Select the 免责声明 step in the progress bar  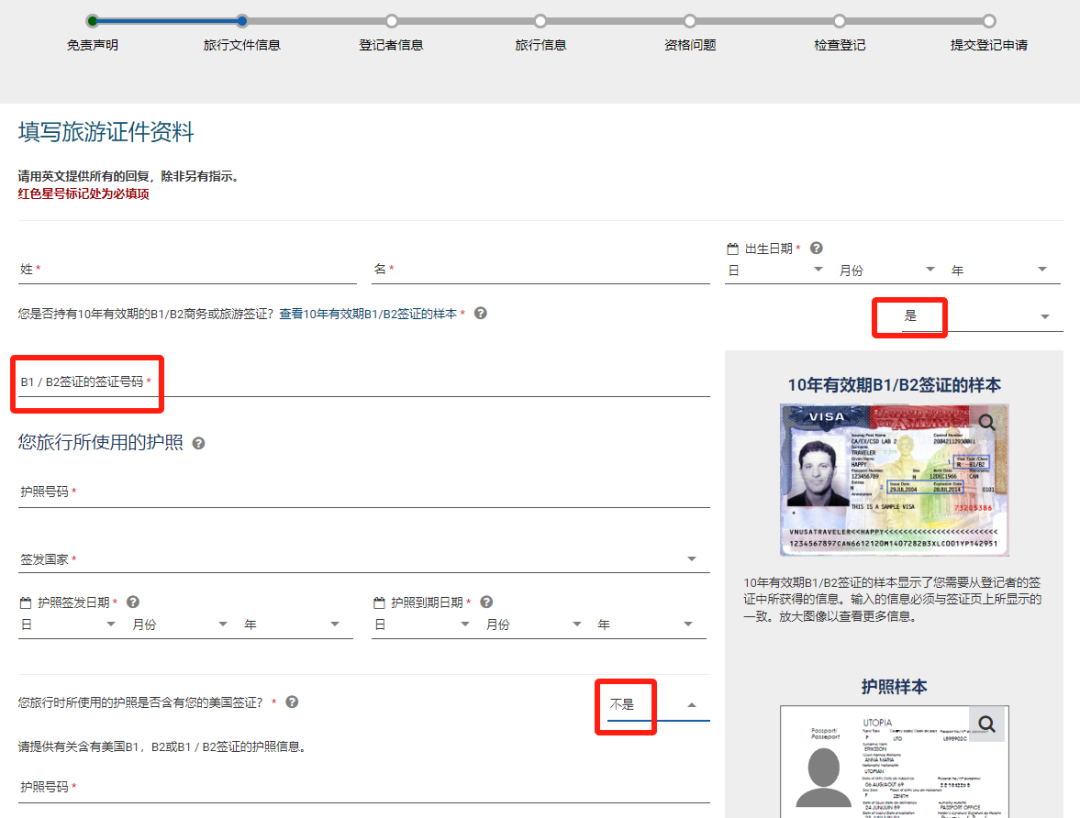94,20
